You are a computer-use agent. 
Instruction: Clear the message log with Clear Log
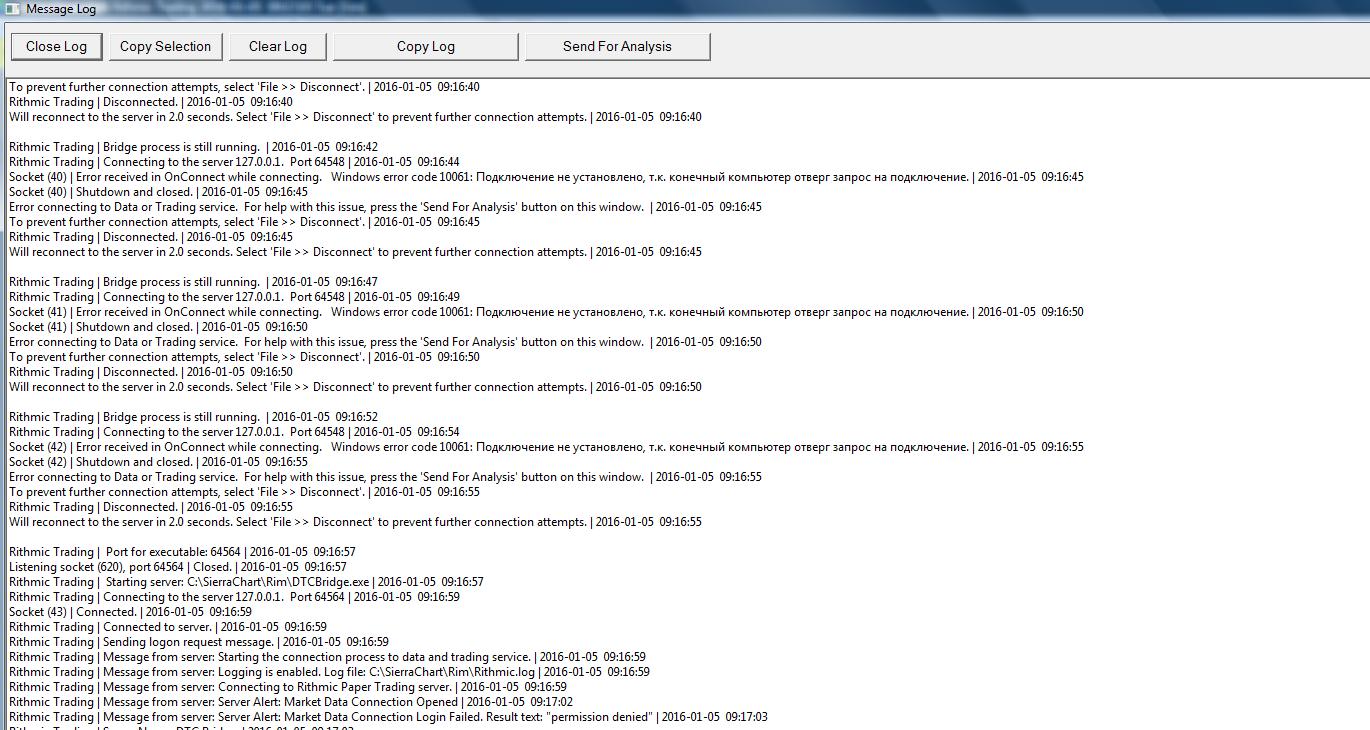tap(278, 46)
